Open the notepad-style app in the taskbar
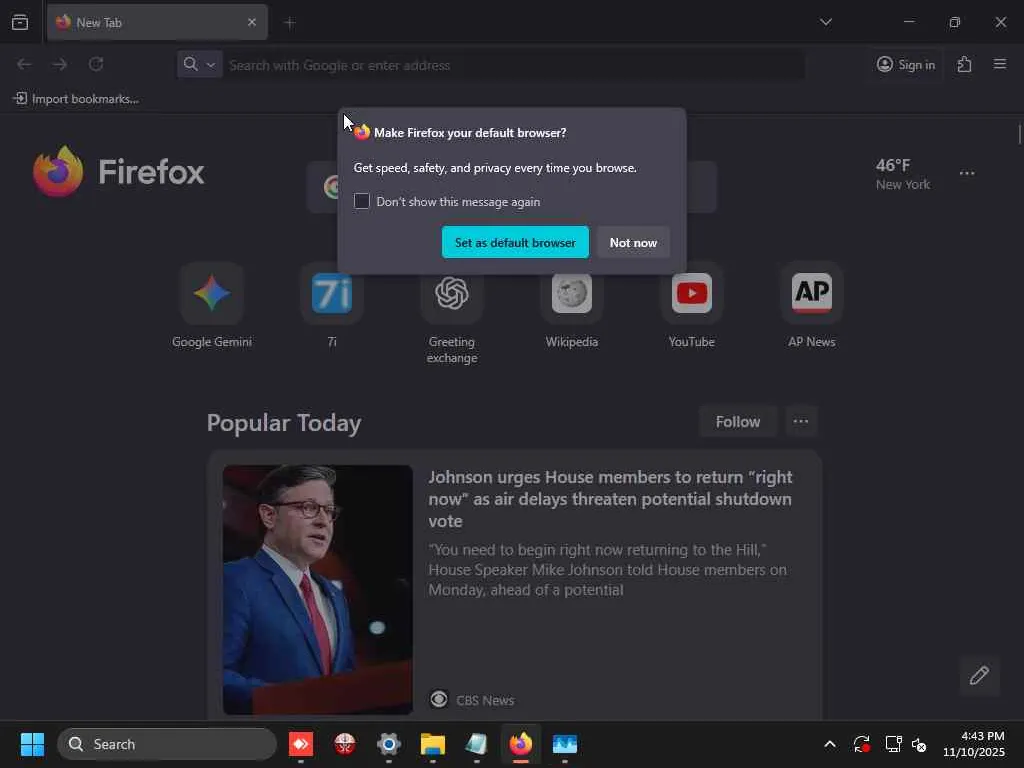The height and width of the screenshot is (768, 1024). pos(477,744)
